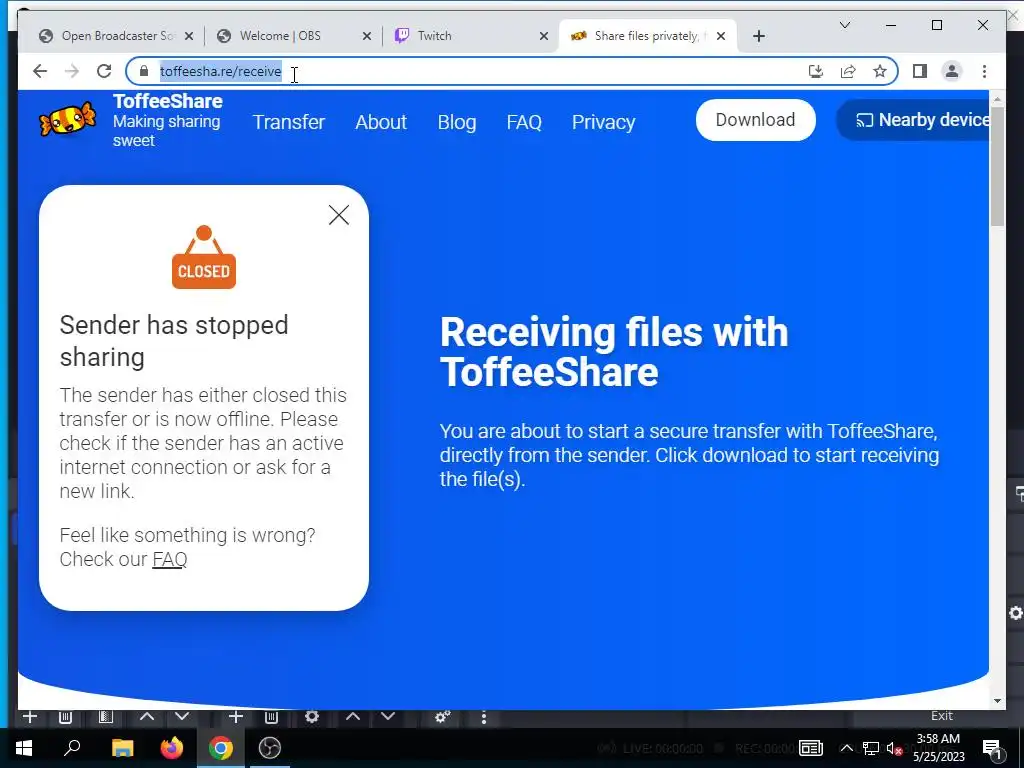
Task: Click the ToffeeShare candy logo
Action: pos(67,120)
